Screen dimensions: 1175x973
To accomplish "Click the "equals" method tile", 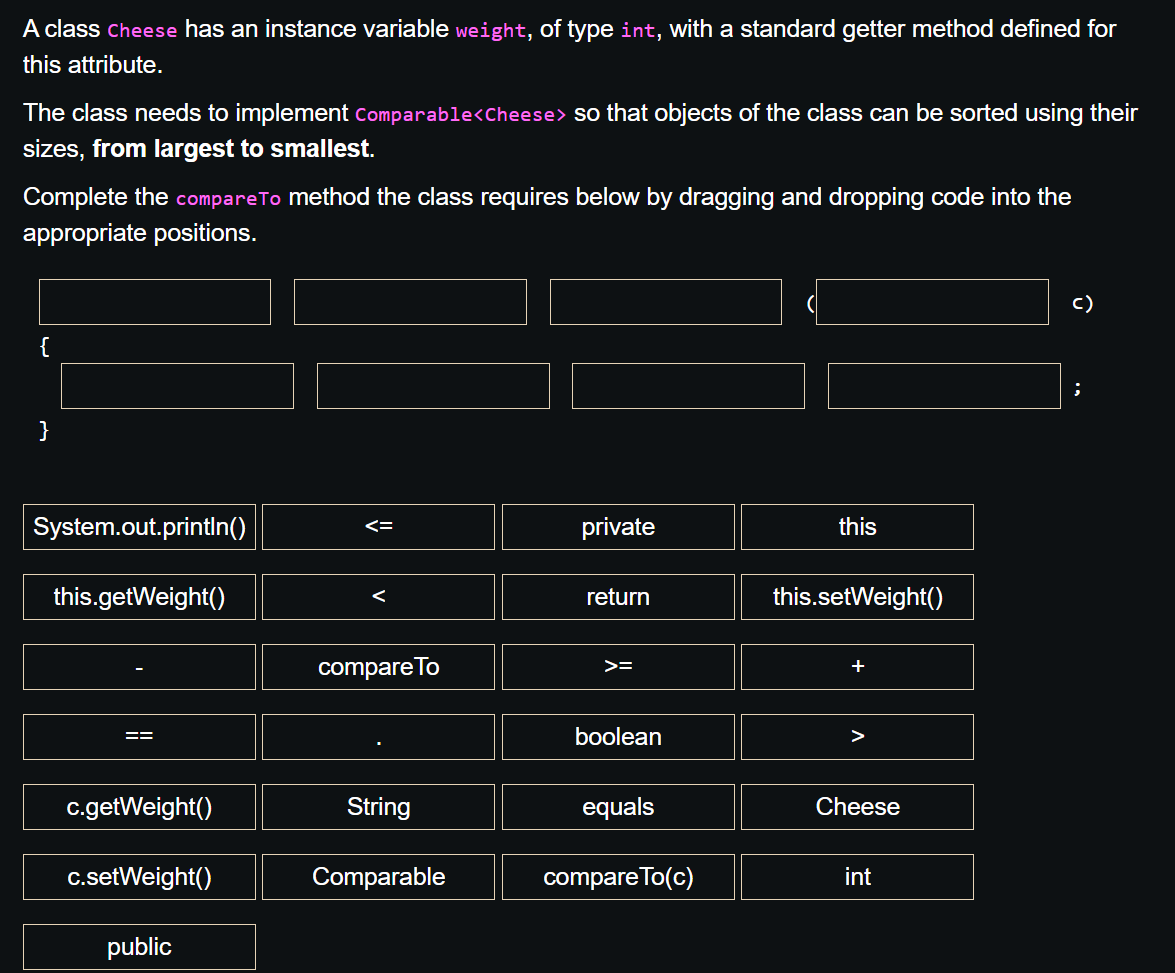I will pyautogui.click(x=617, y=806).
